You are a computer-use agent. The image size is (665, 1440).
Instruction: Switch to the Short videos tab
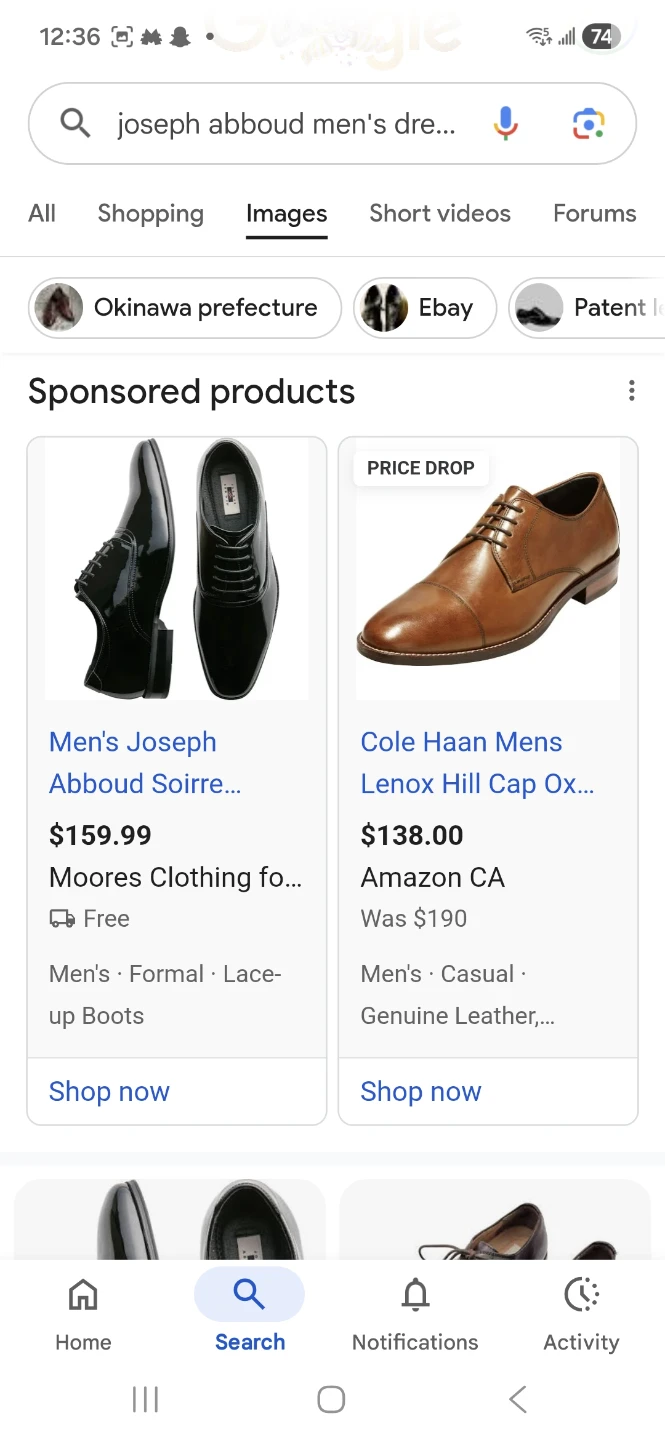(x=439, y=213)
